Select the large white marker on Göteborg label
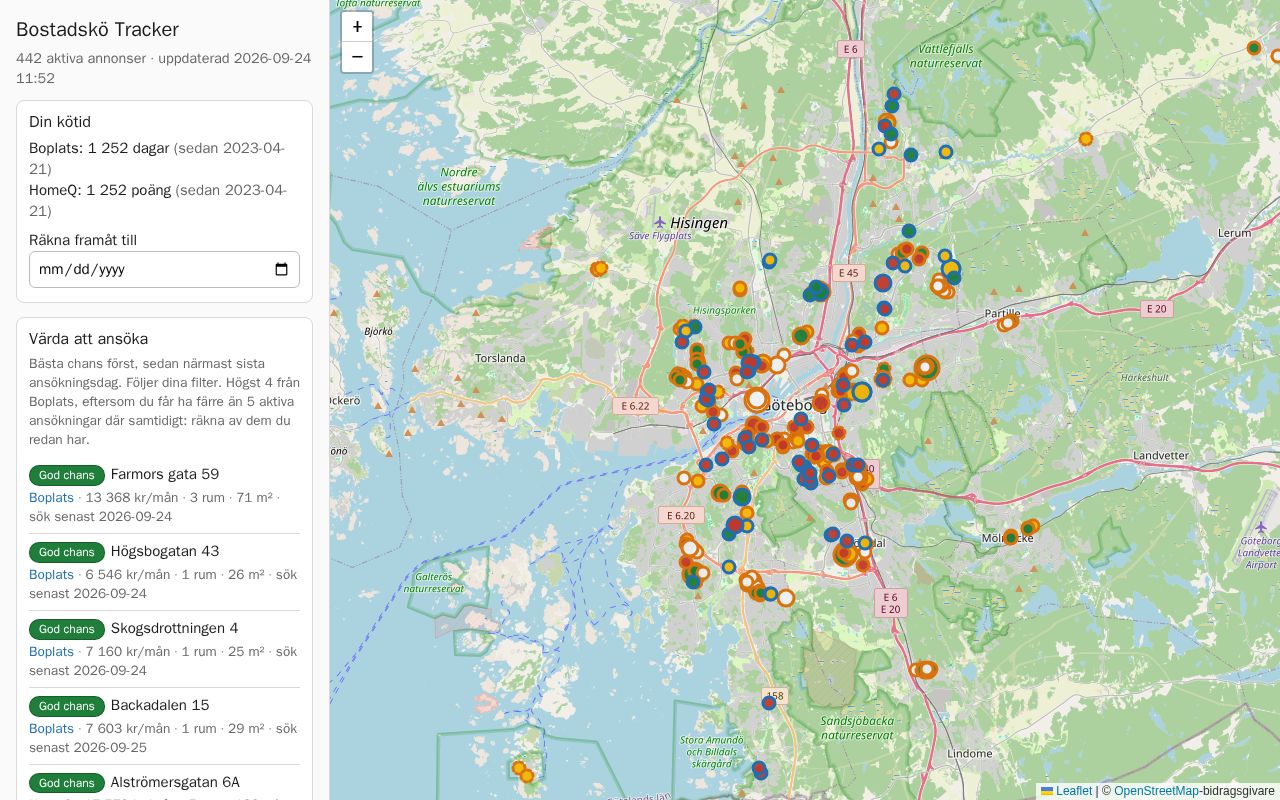The height and width of the screenshot is (800, 1280). coord(757,400)
